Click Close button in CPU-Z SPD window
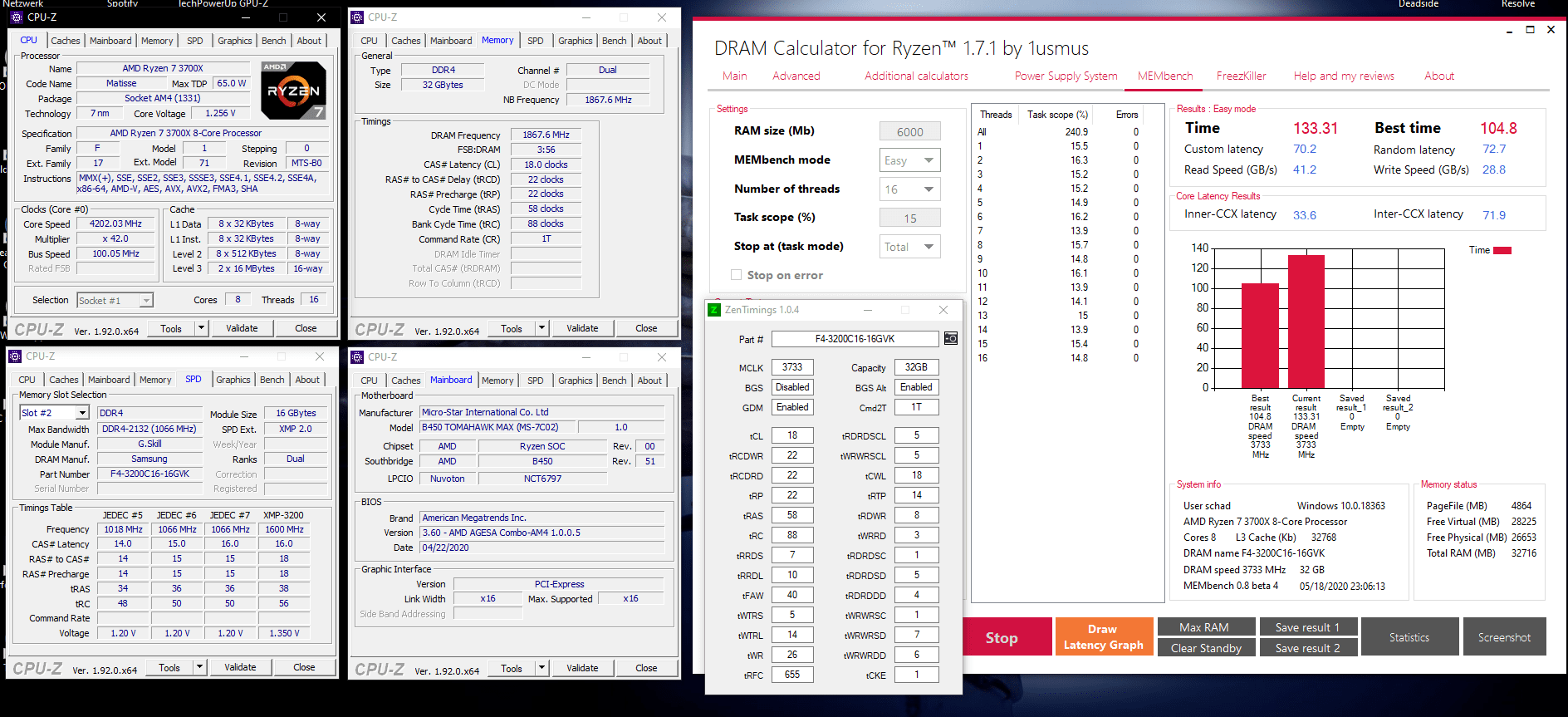This screenshot has height=717, width=1568. click(304, 667)
